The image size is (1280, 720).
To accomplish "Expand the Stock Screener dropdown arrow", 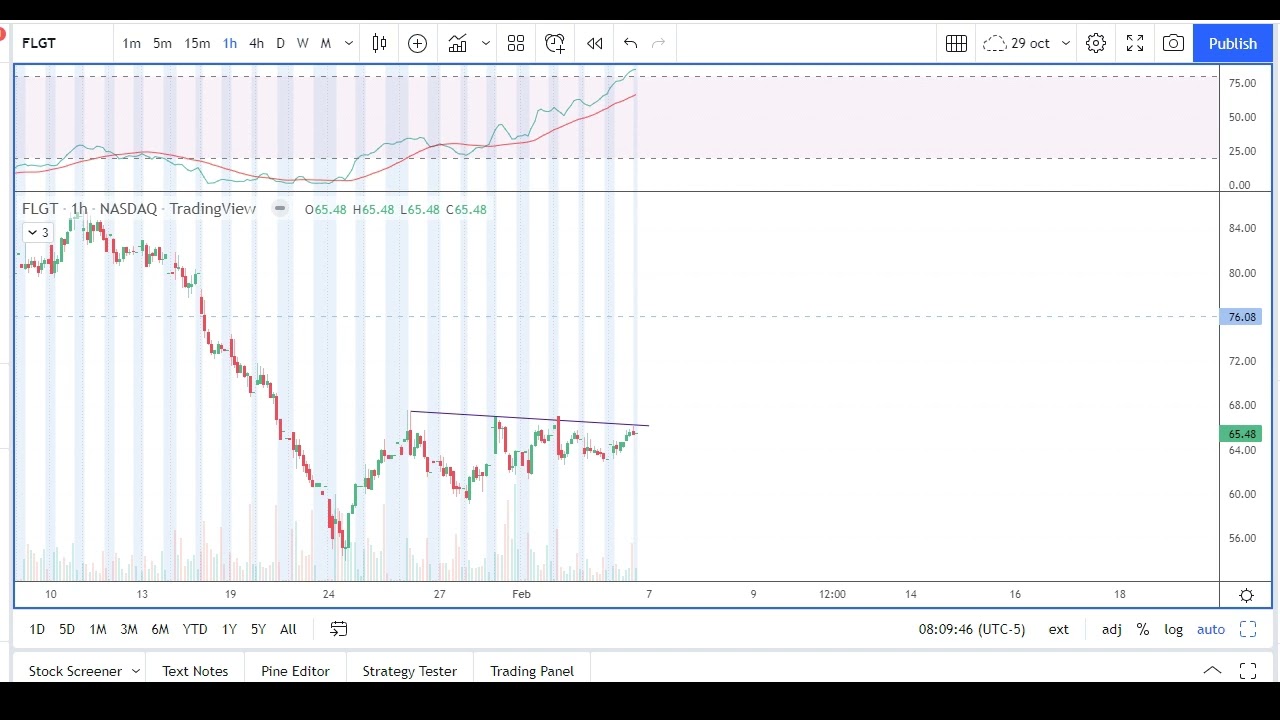I will click(136, 671).
